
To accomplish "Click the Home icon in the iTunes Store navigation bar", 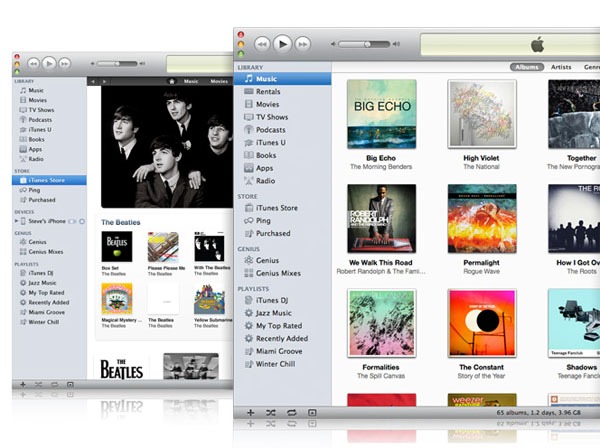I will tap(172, 80).
